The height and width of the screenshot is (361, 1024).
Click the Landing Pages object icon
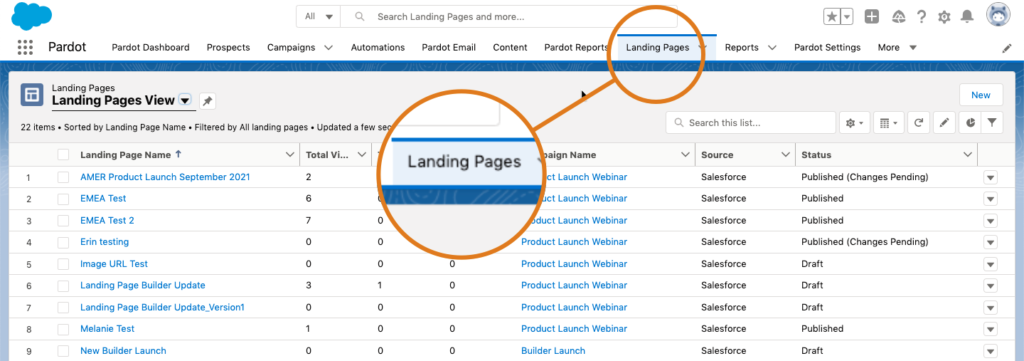point(32,95)
